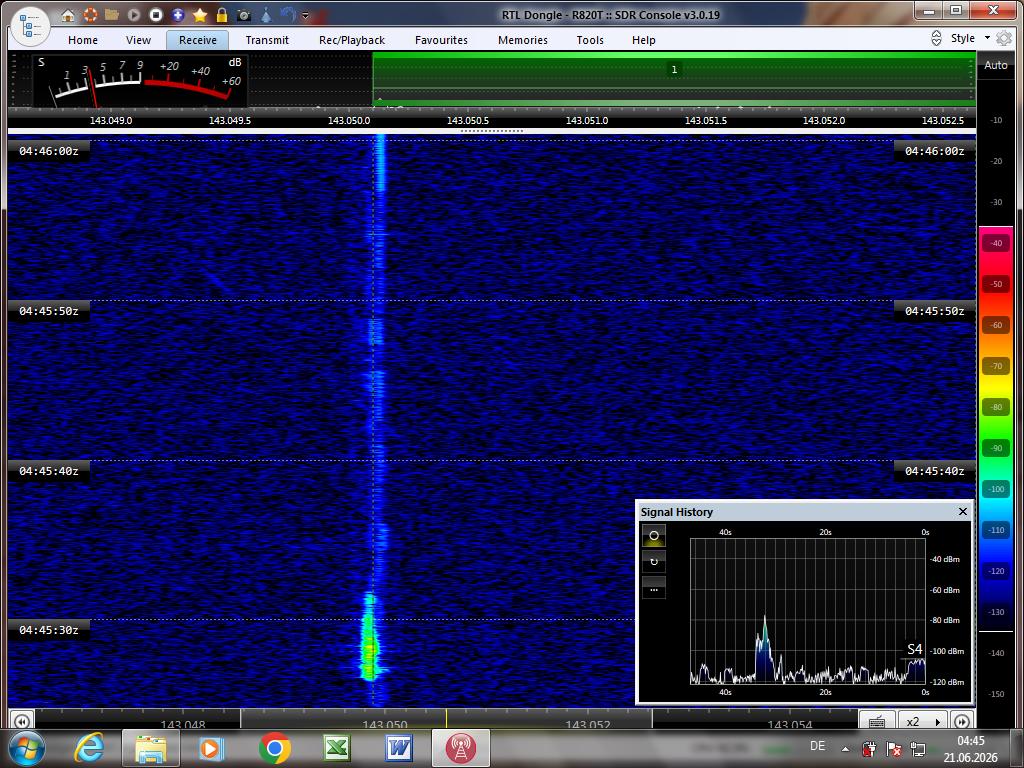Show hidden system tray icons arrow
1024x768 pixels.
click(845, 748)
